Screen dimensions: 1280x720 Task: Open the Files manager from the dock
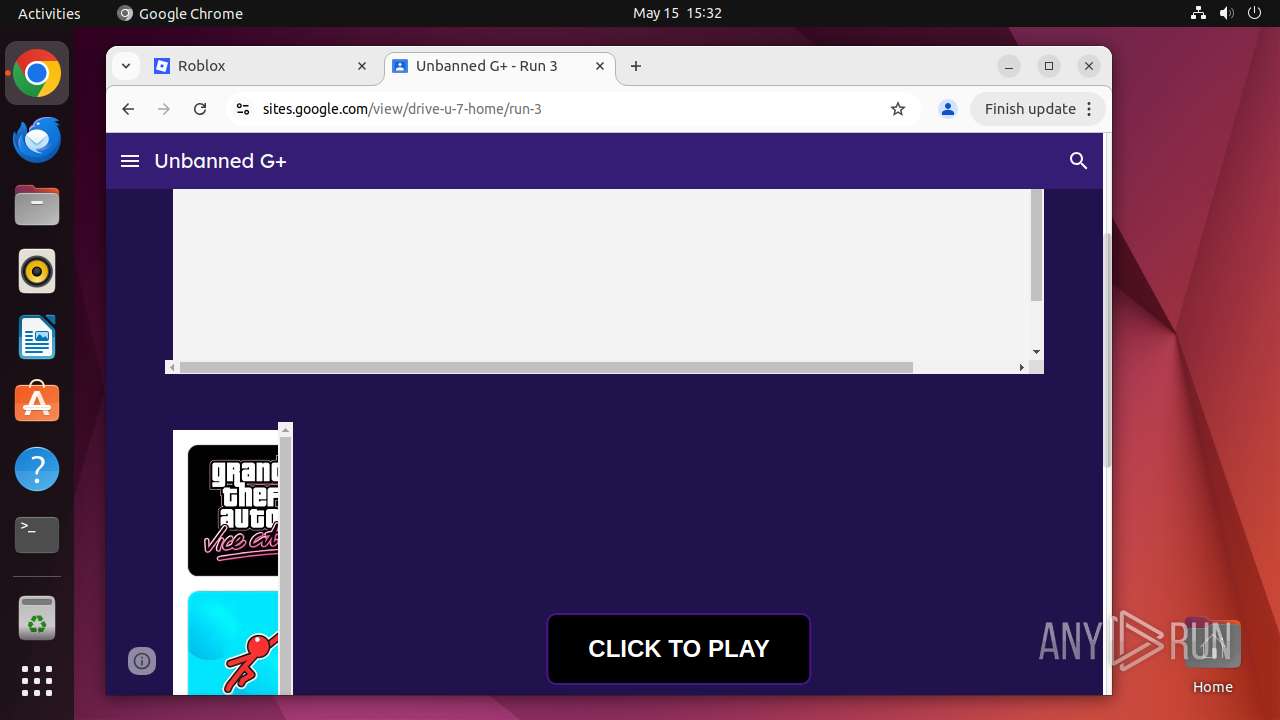pos(37,206)
